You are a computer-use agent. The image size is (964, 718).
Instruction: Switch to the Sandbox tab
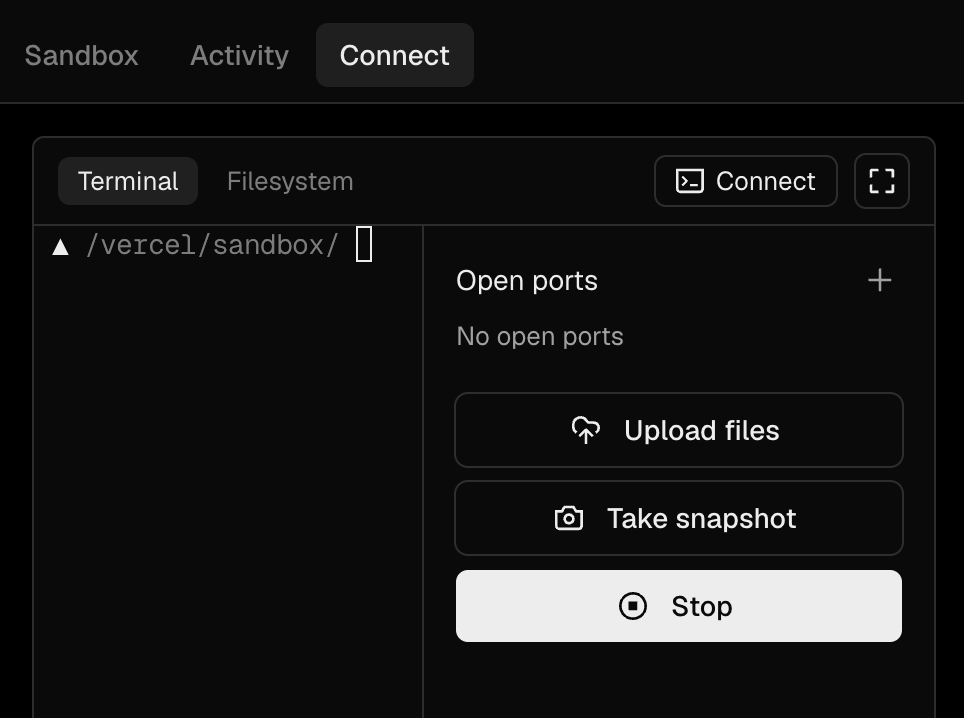tap(82, 55)
